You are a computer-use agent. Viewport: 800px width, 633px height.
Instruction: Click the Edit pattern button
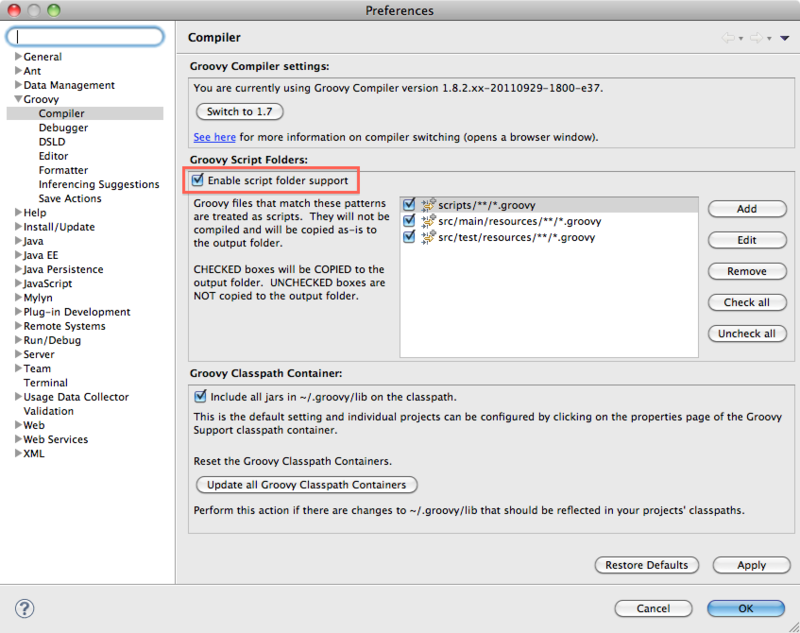click(747, 240)
